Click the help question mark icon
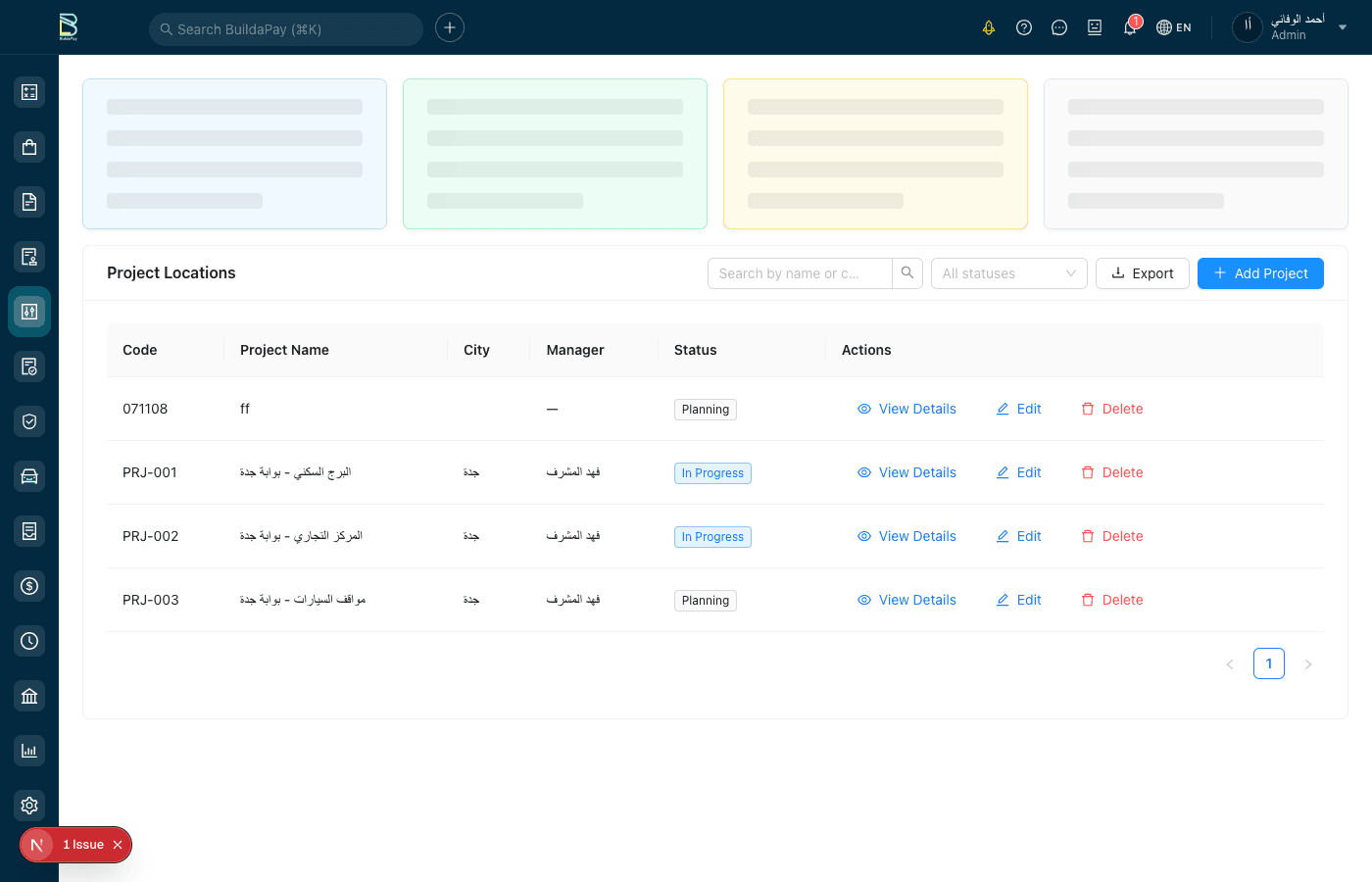 (x=1024, y=27)
